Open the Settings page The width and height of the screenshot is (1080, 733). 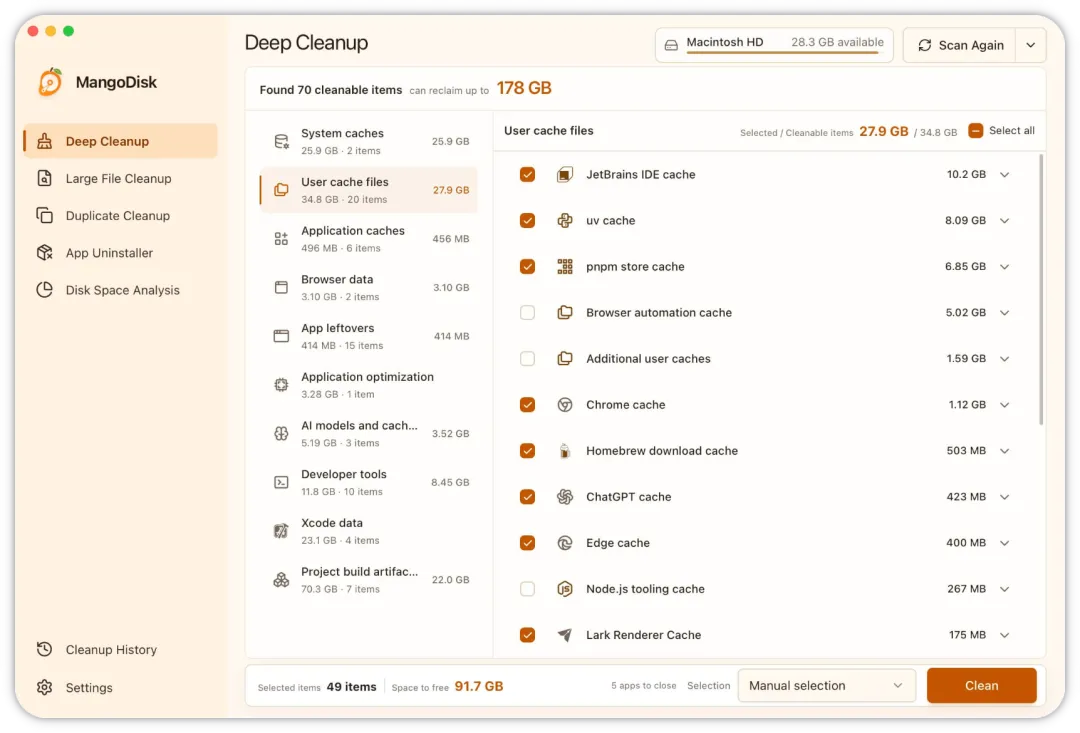tap(121, 688)
